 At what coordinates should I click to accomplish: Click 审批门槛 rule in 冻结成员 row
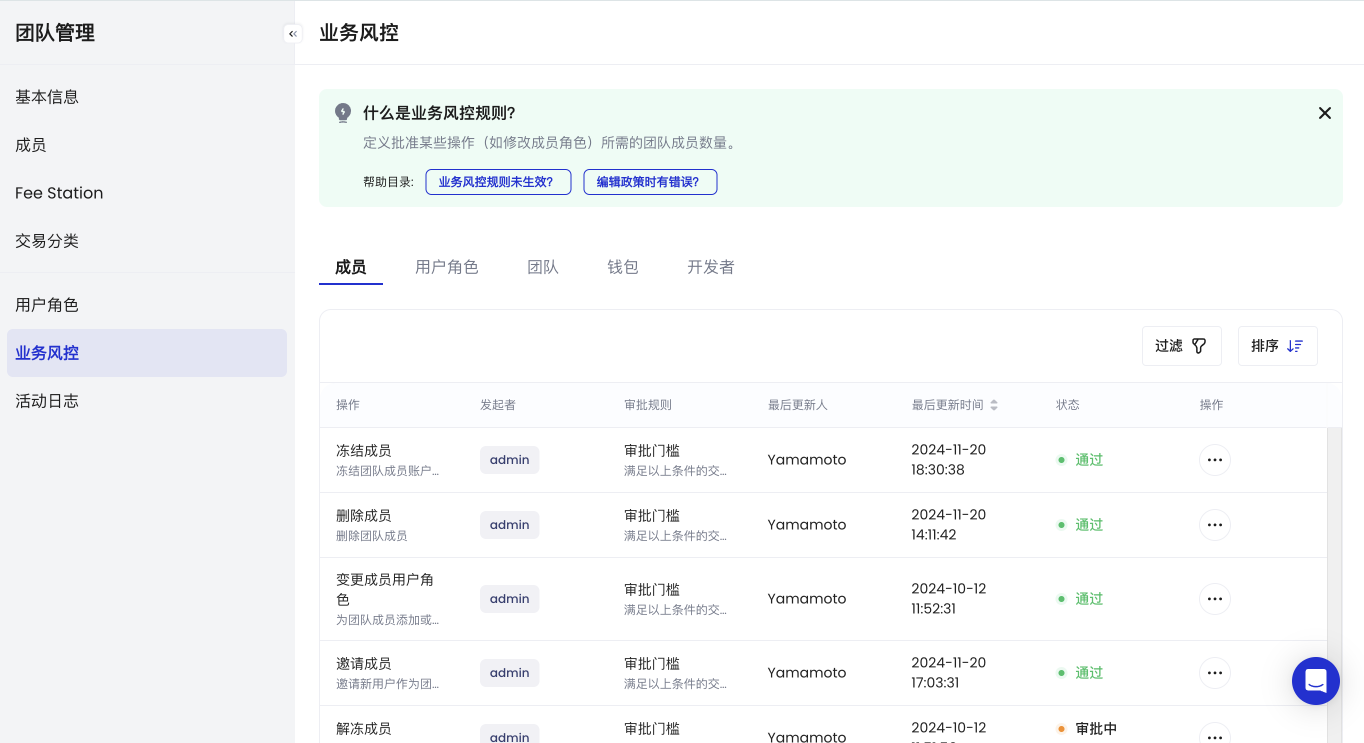tap(652, 451)
